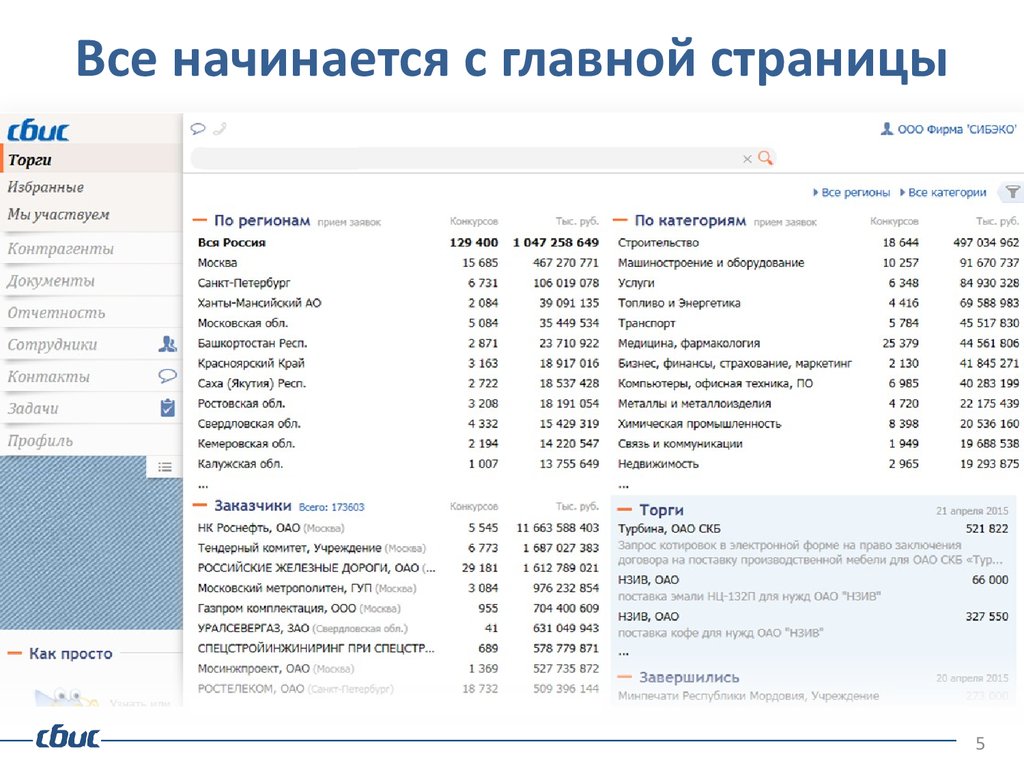Click the phone handset icon above search

pyautogui.click(x=219, y=128)
